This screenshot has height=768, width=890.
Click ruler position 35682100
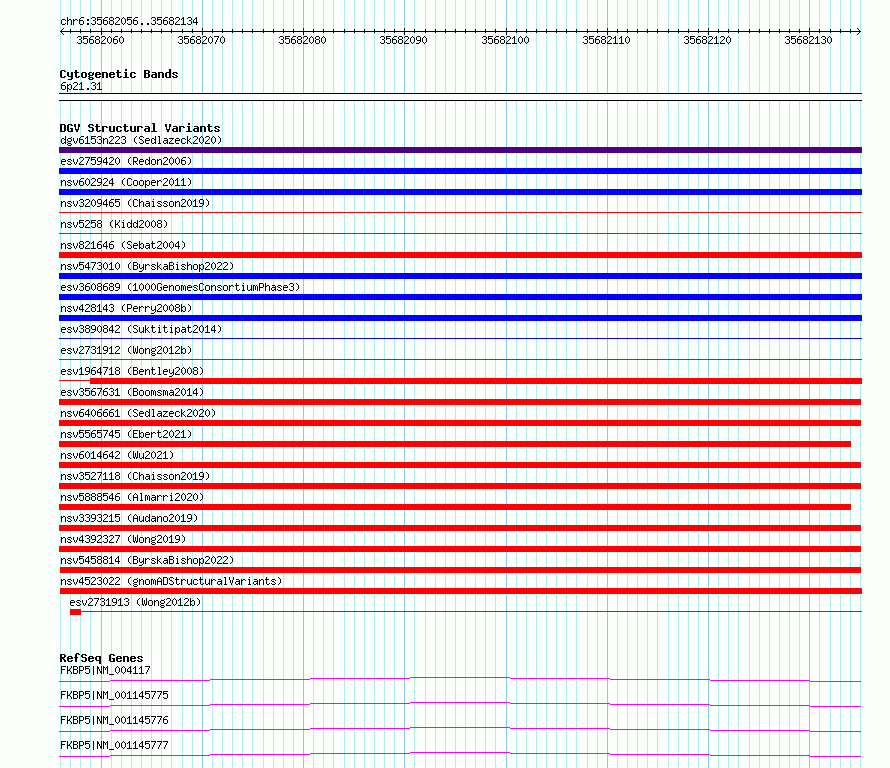pos(505,40)
